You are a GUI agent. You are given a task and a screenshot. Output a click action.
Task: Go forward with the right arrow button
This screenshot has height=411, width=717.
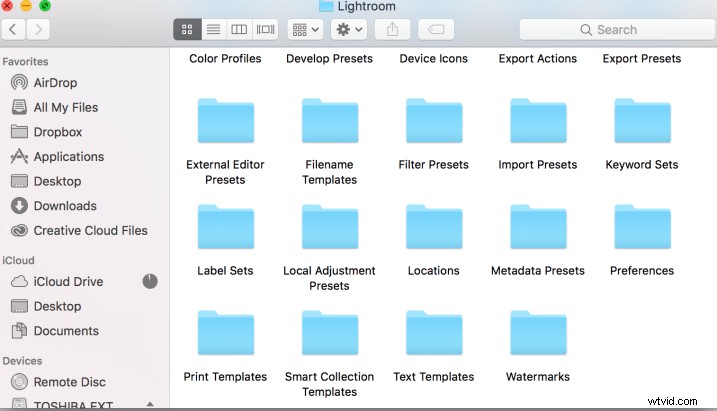[38, 30]
